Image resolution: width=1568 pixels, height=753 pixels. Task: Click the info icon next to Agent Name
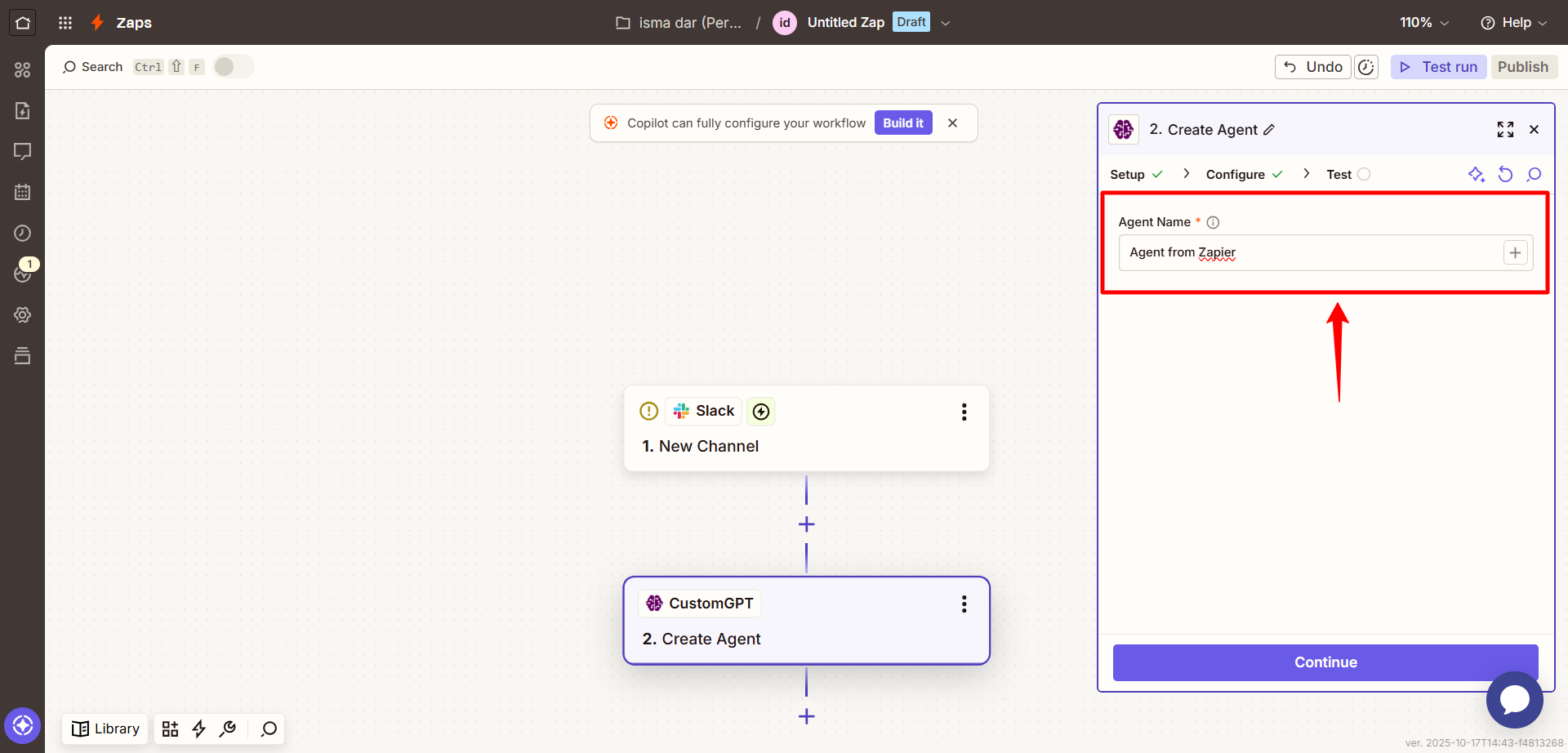click(x=1213, y=222)
